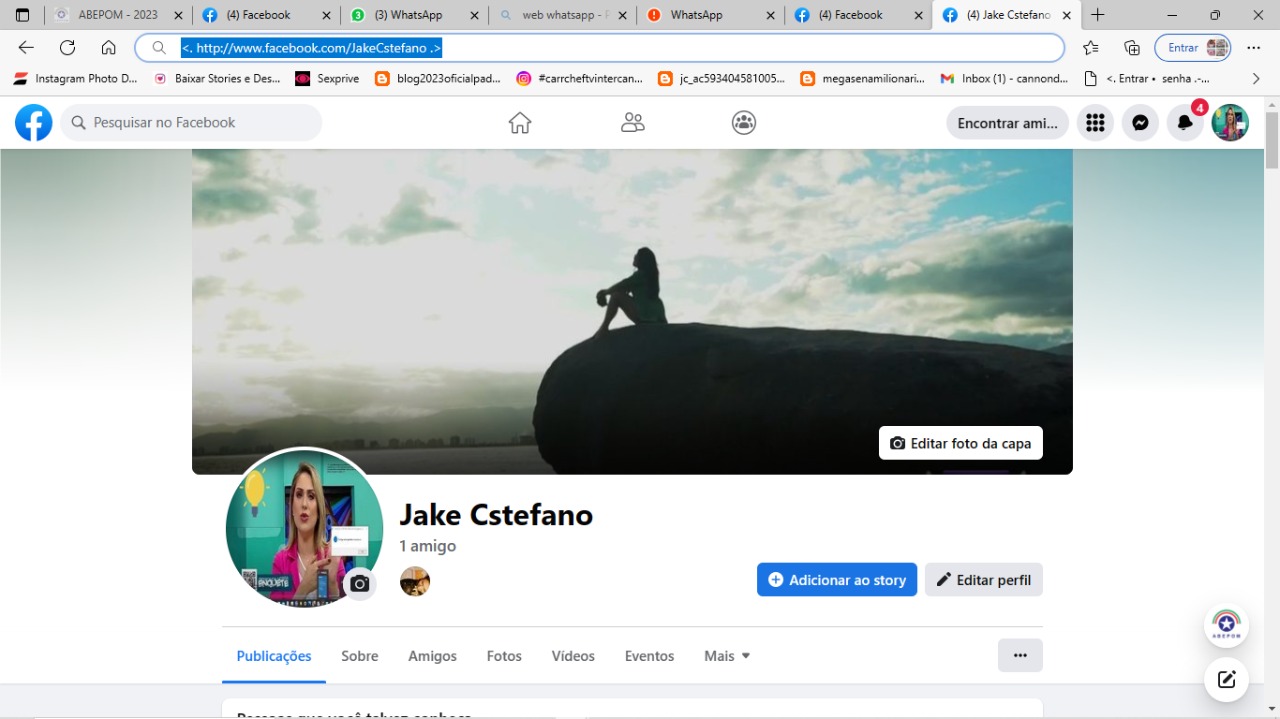Open browser Settings and more ellipsis
This screenshot has width=1280, height=719.
[1254, 48]
